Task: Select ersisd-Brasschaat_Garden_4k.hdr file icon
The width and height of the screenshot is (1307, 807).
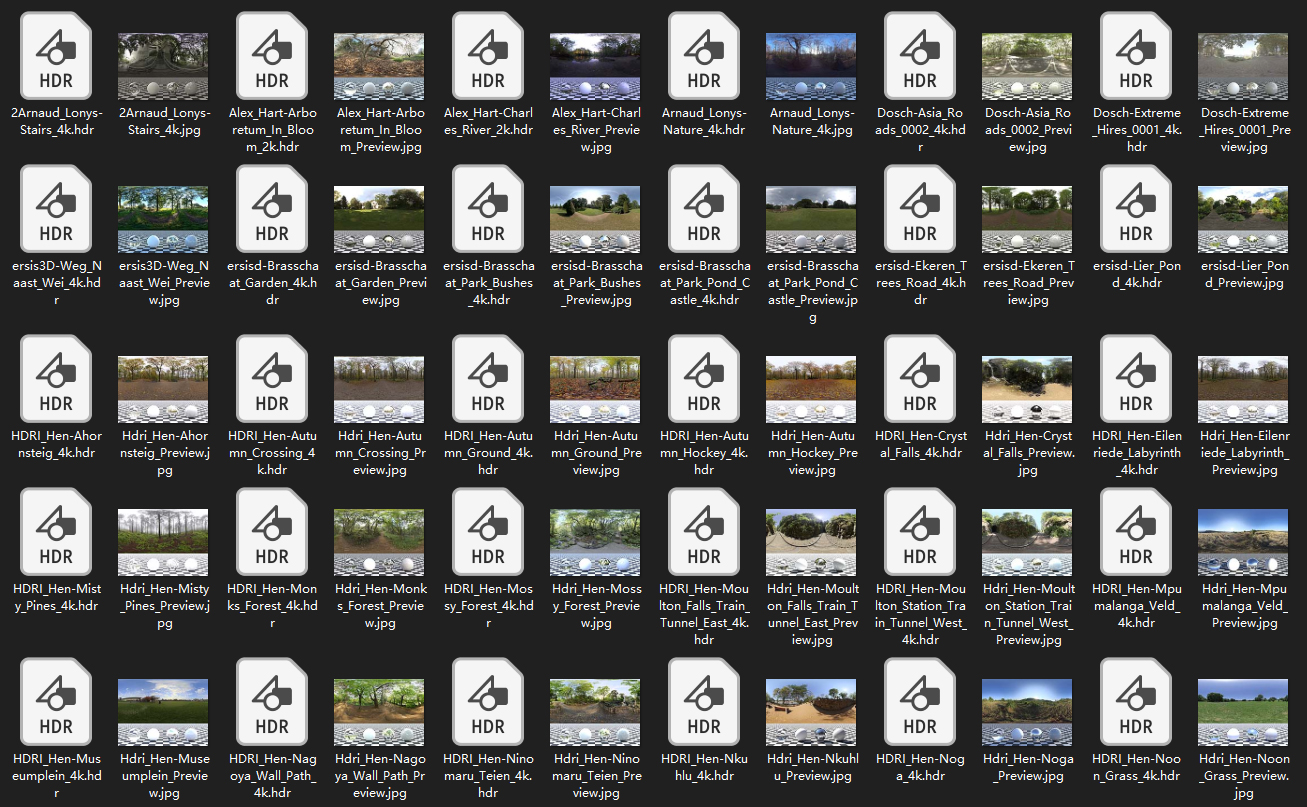Action: point(272,210)
